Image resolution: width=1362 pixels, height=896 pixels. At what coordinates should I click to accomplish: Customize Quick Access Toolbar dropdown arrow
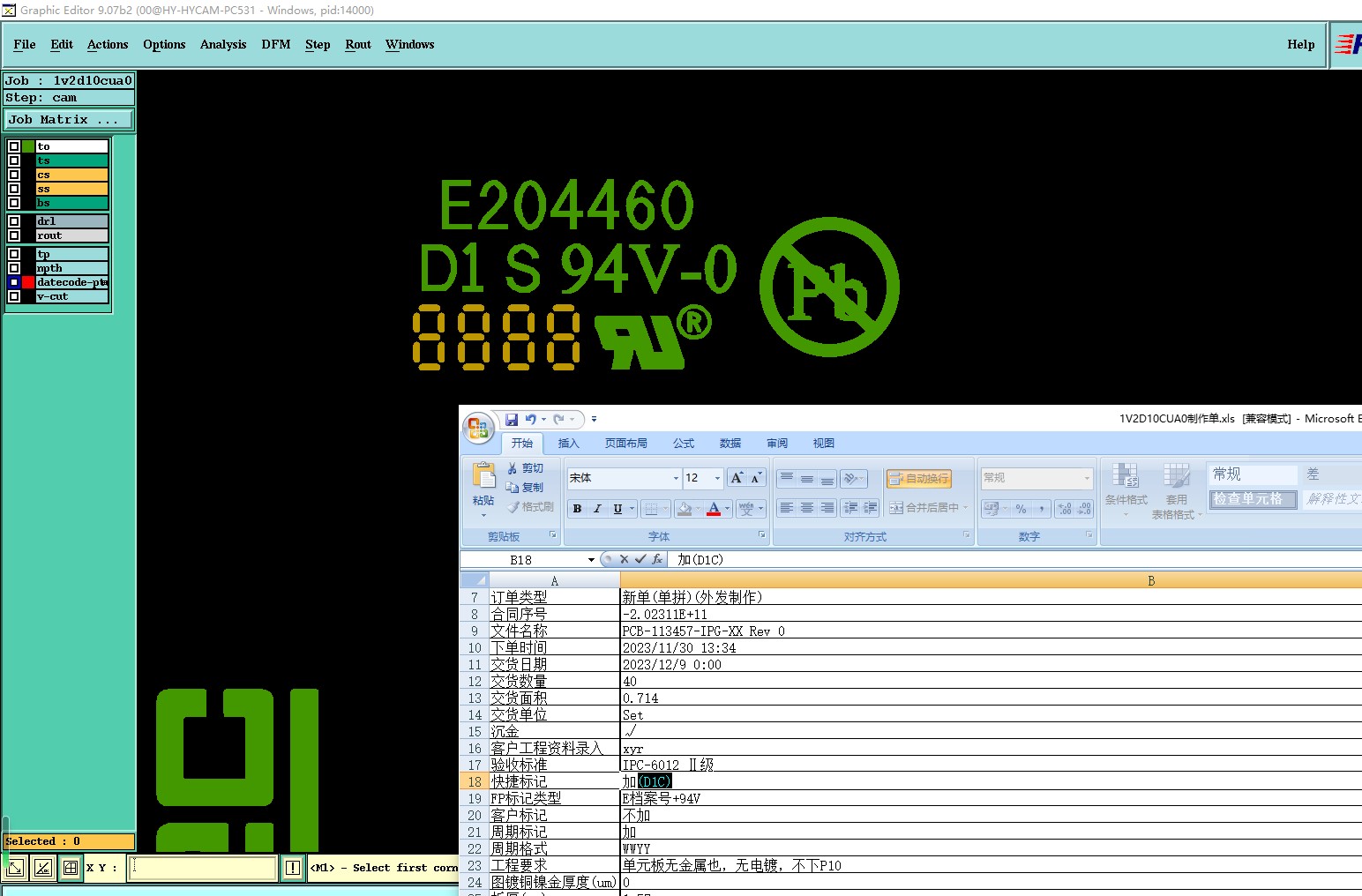tap(594, 420)
